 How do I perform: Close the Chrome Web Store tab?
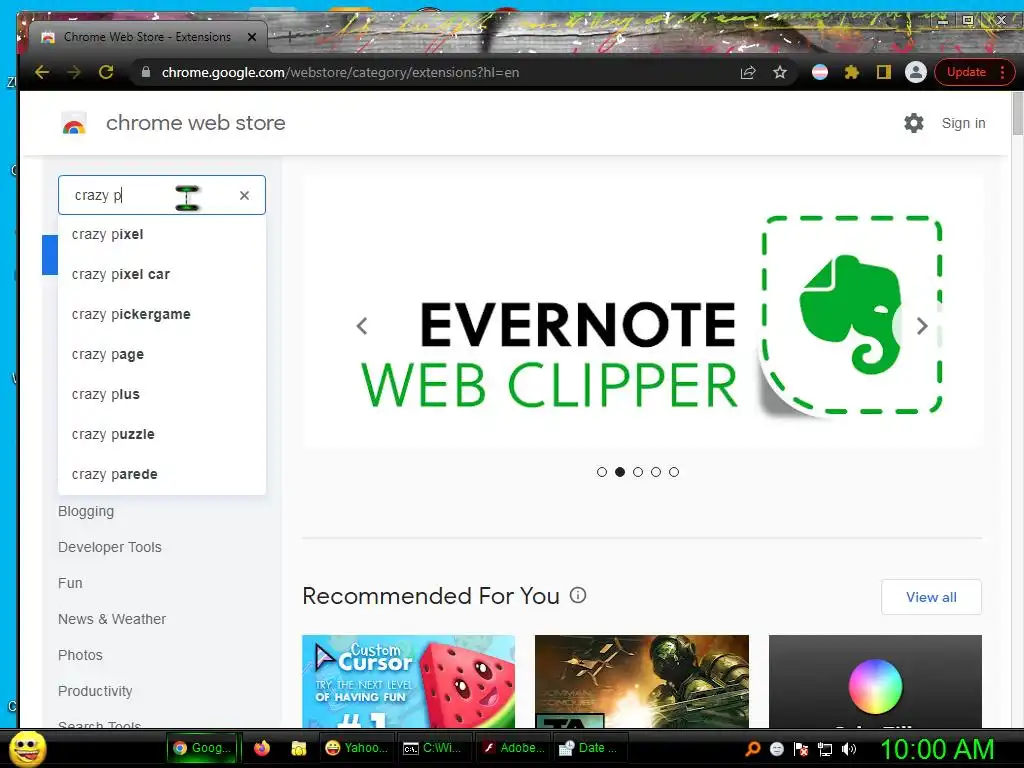point(251,37)
